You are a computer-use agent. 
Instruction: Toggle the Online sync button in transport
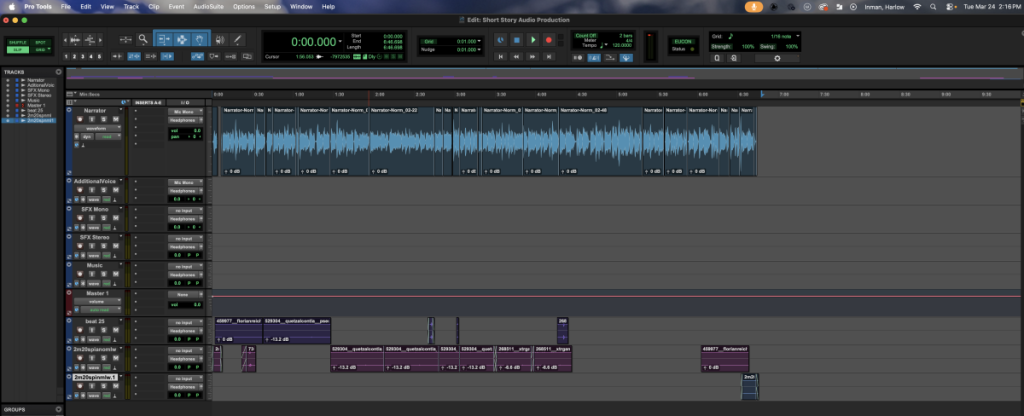click(x=501, y=40)
